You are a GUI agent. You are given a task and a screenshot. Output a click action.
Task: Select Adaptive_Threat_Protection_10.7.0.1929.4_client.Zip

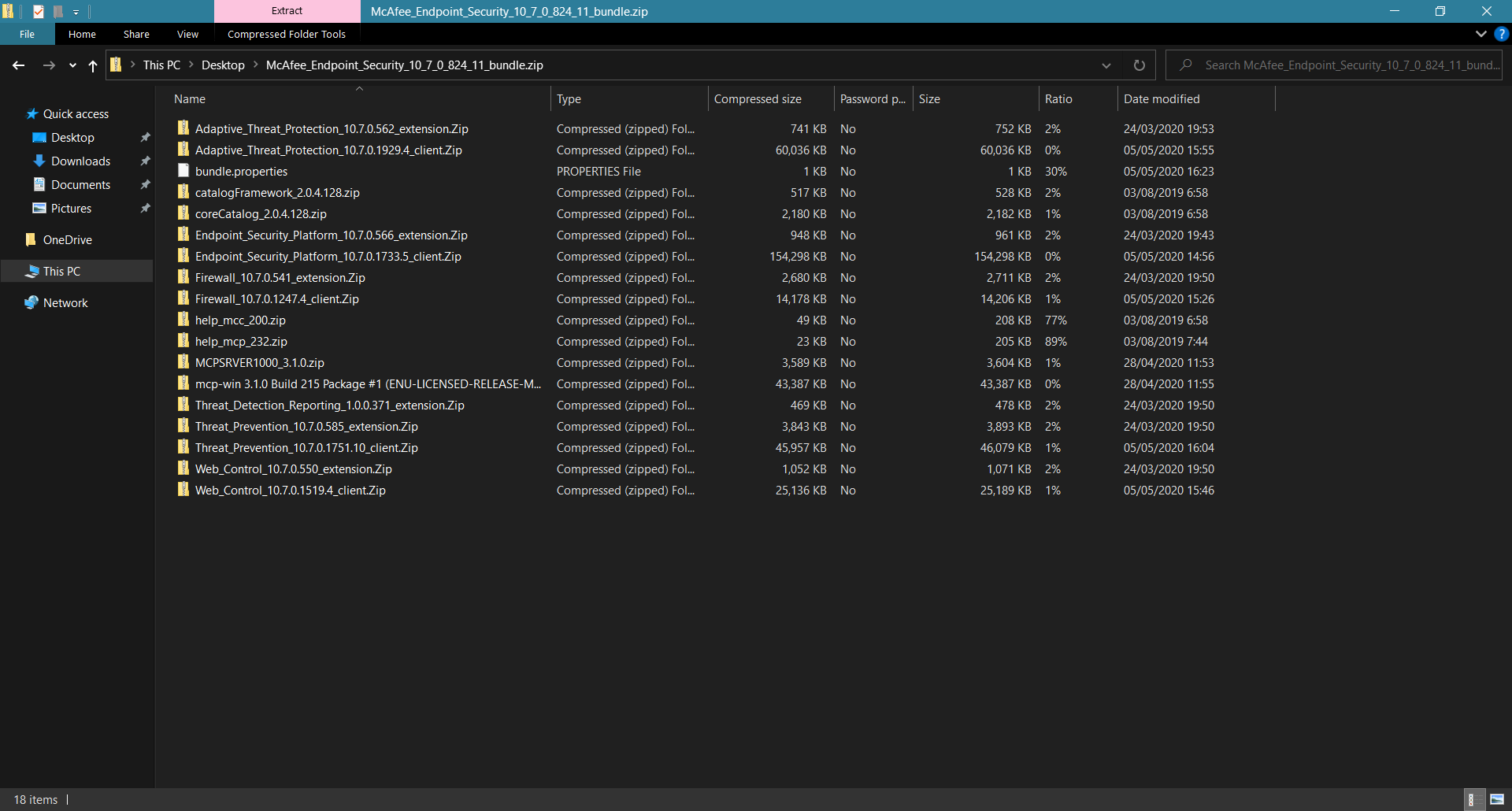tap(328, 150)
